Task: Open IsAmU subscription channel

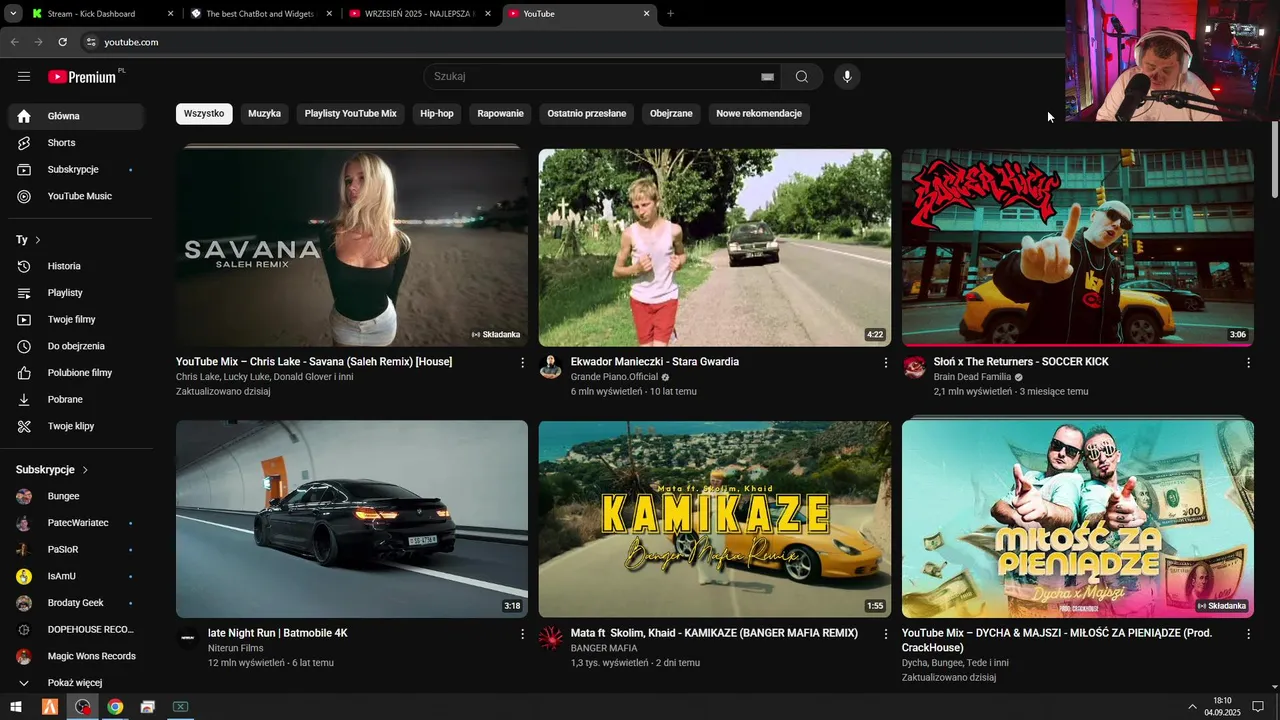Action: coord(76,577)
